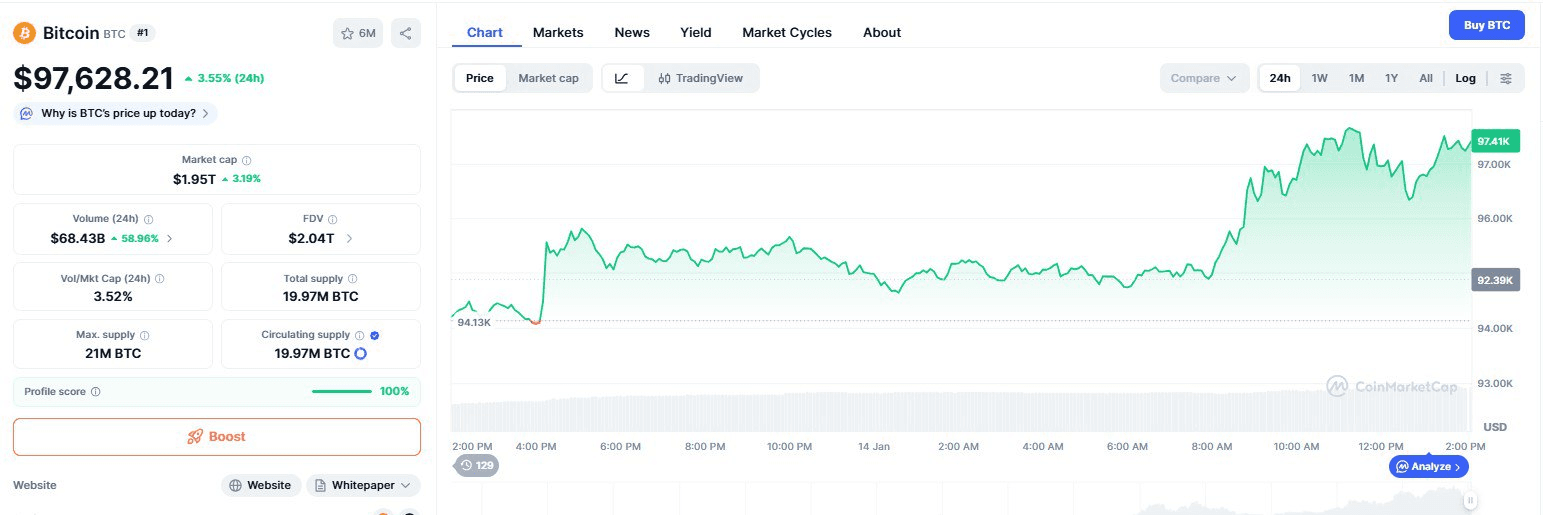Select the line chart icon
This screenshot has width=1543, height=515.
coord(622,78)
